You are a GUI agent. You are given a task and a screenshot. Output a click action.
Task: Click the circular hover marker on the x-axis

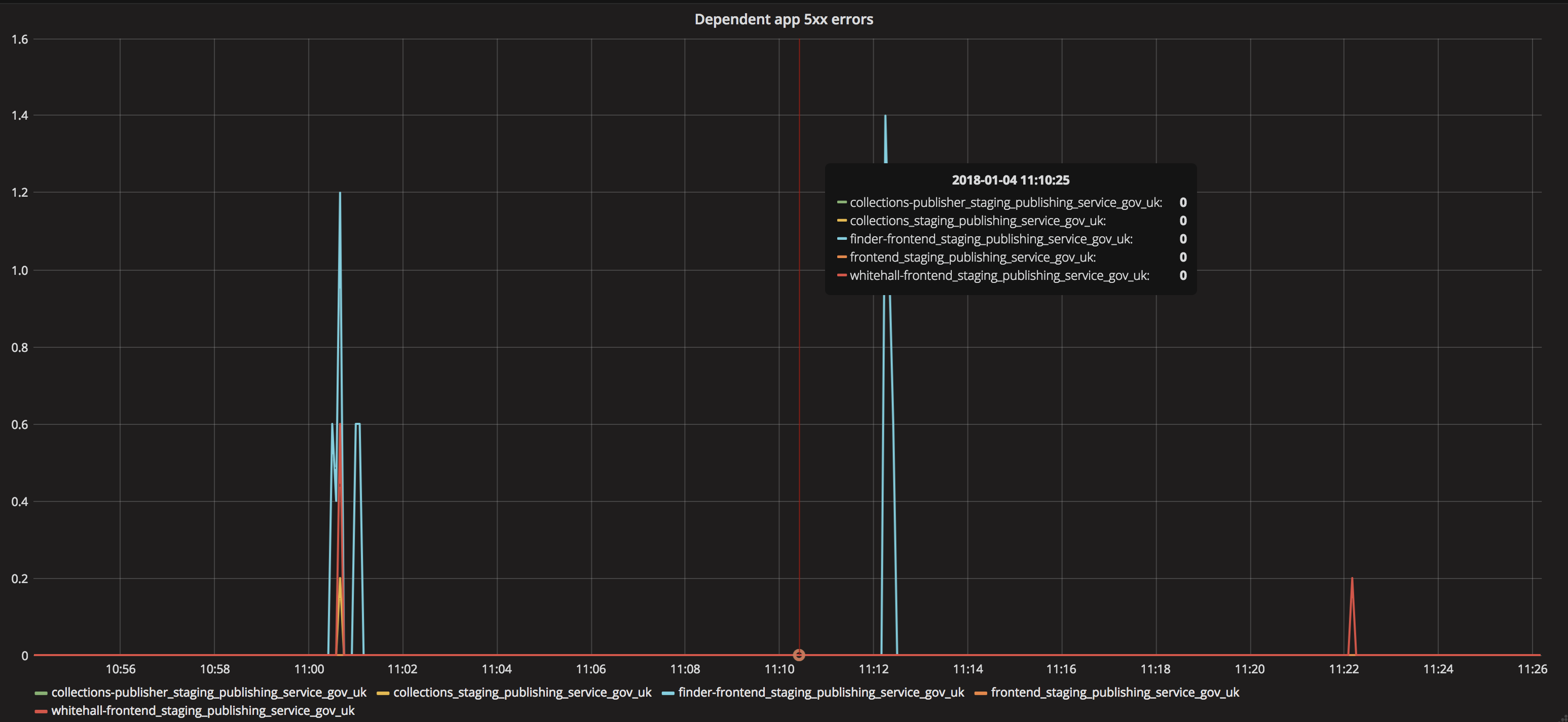799,655
